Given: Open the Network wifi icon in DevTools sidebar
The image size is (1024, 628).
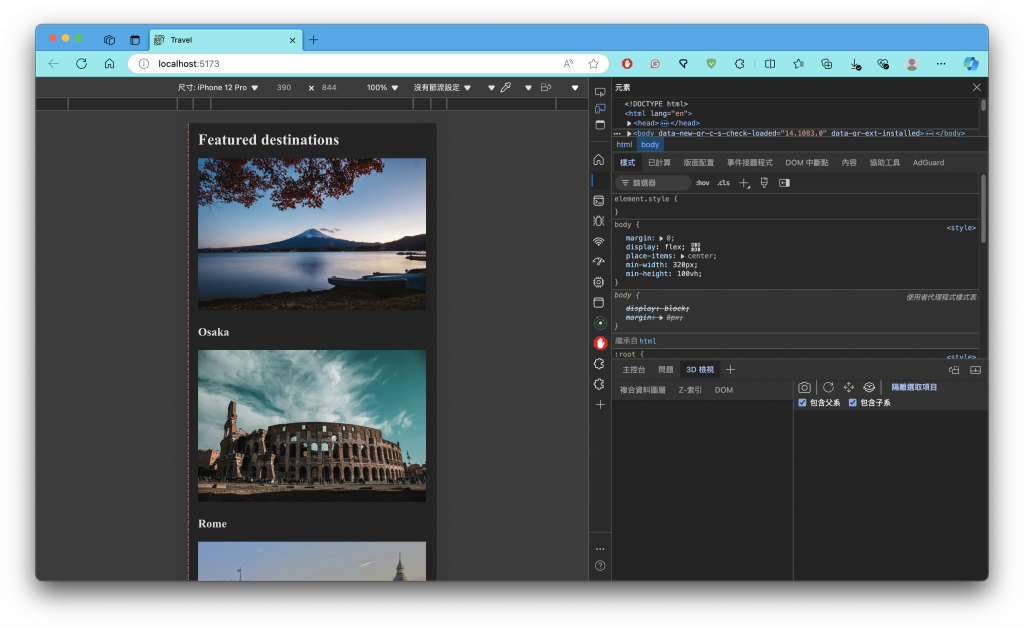Looking at the screenshot, I should (599, 241).
